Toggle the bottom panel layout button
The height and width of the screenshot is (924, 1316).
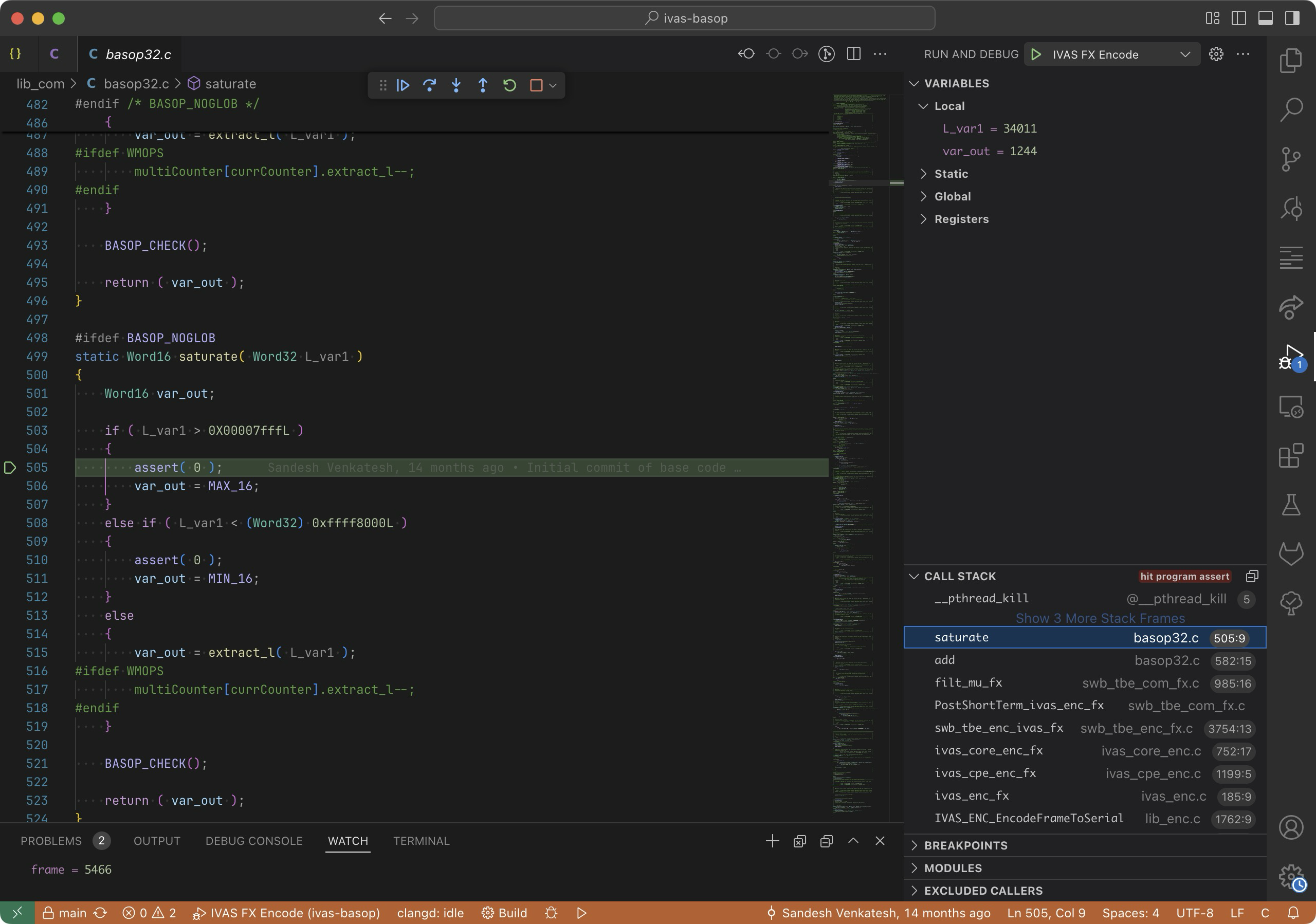point(1265,19)
